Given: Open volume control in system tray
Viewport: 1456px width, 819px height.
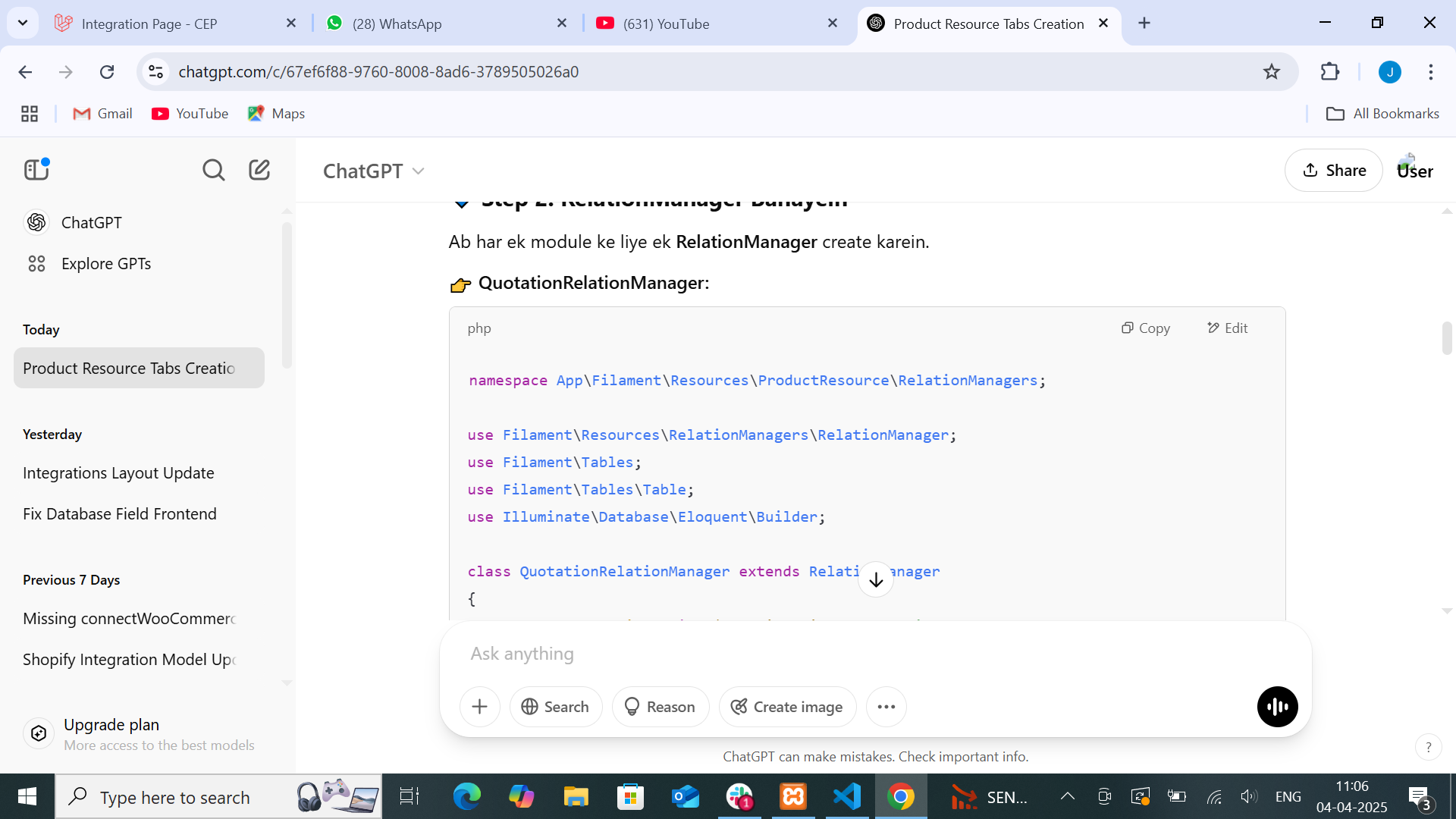Looking at the screenshot, I should pyautogui.click(x=1248, y=796).
